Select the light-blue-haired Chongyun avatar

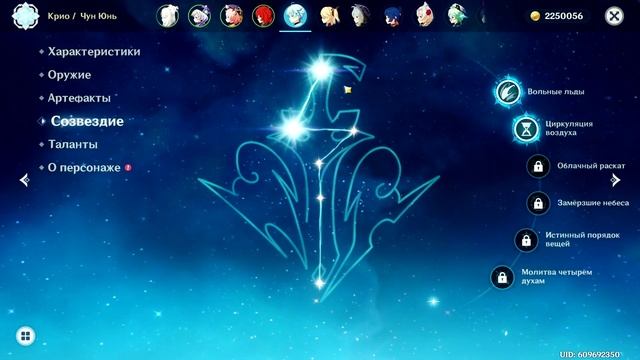[x=295, y=16]
